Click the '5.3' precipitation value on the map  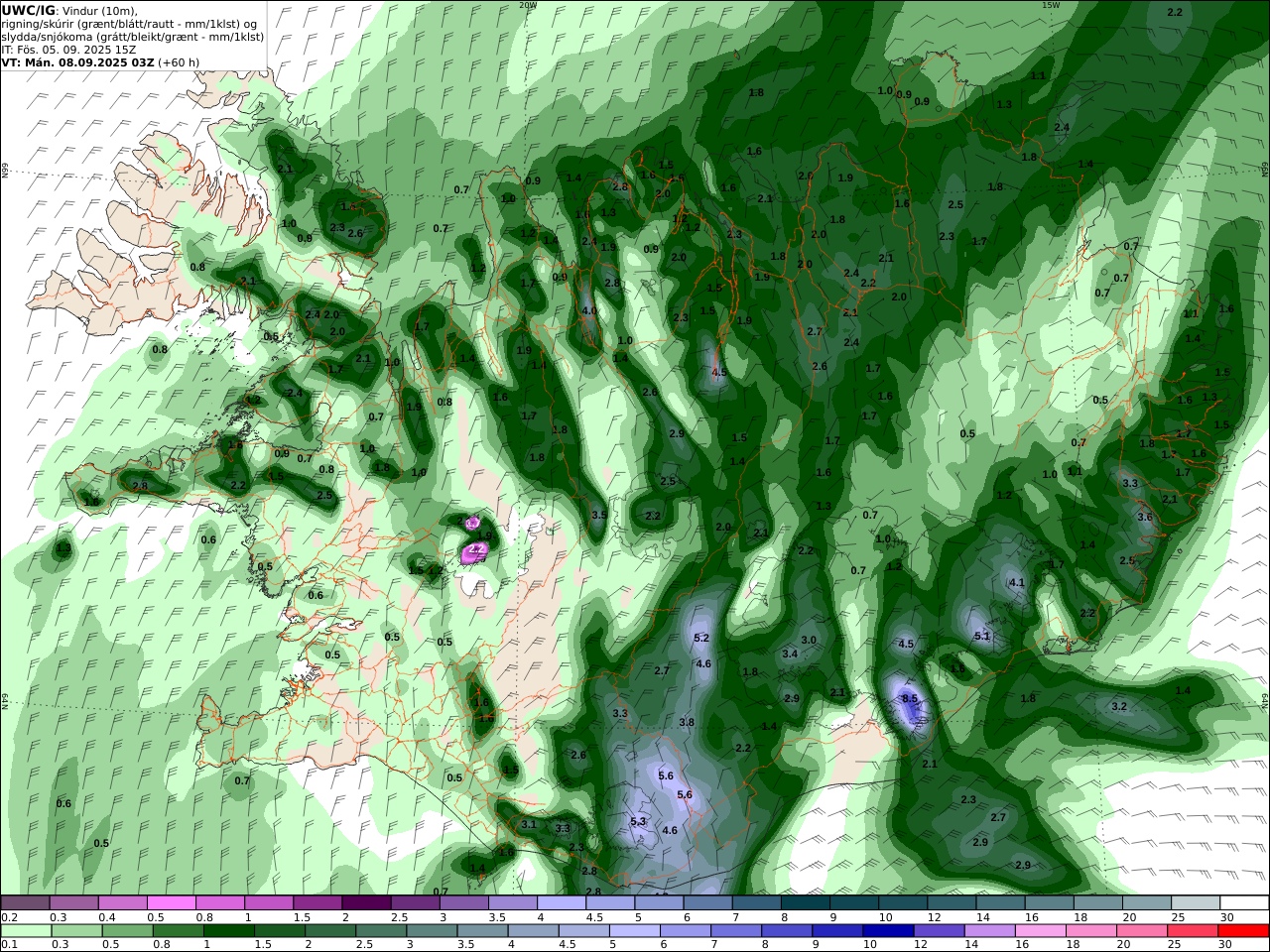pyautogui.click(x=638, y=821)
